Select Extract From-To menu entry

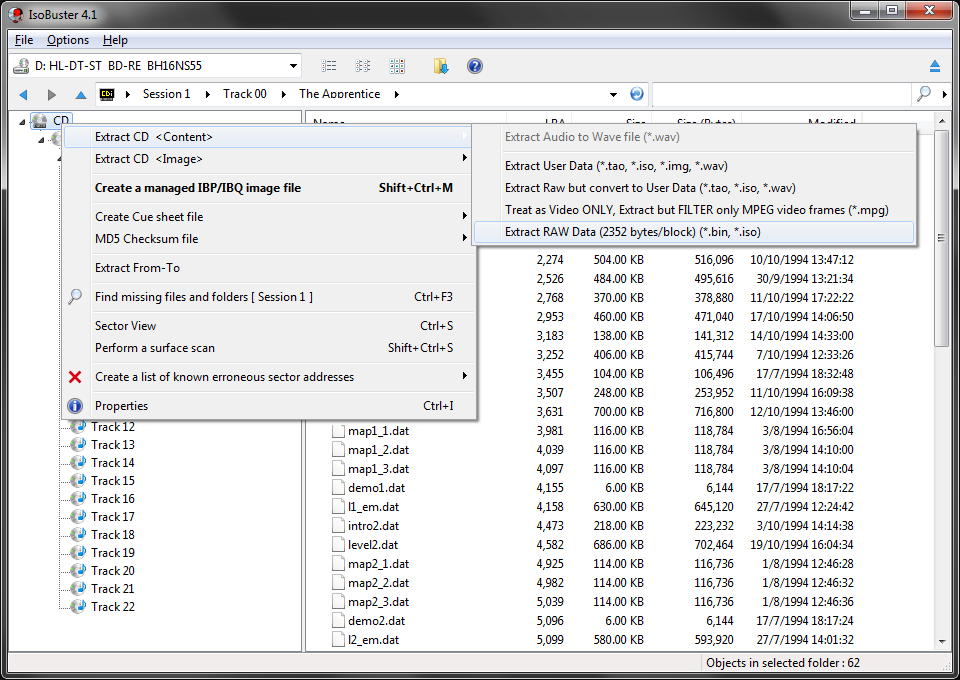(x=269, y=267)
